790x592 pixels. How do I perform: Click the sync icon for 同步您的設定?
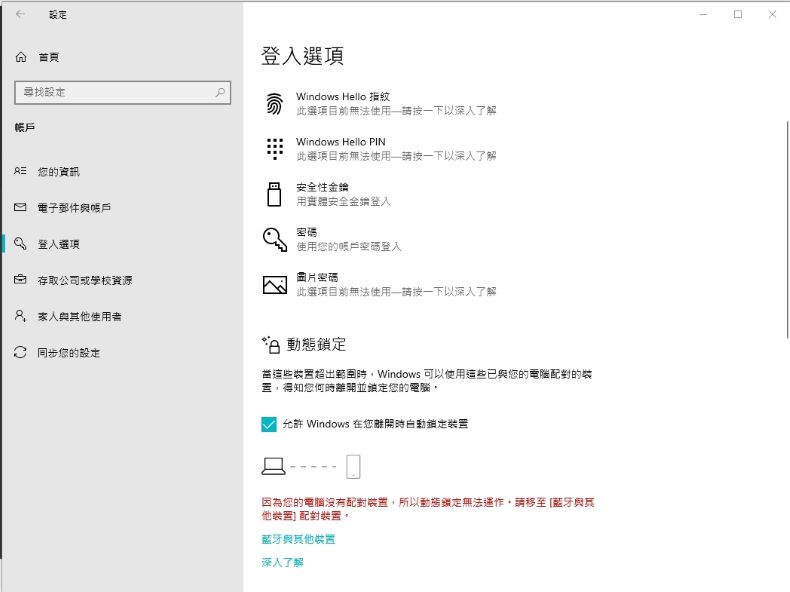pos(20,352)
